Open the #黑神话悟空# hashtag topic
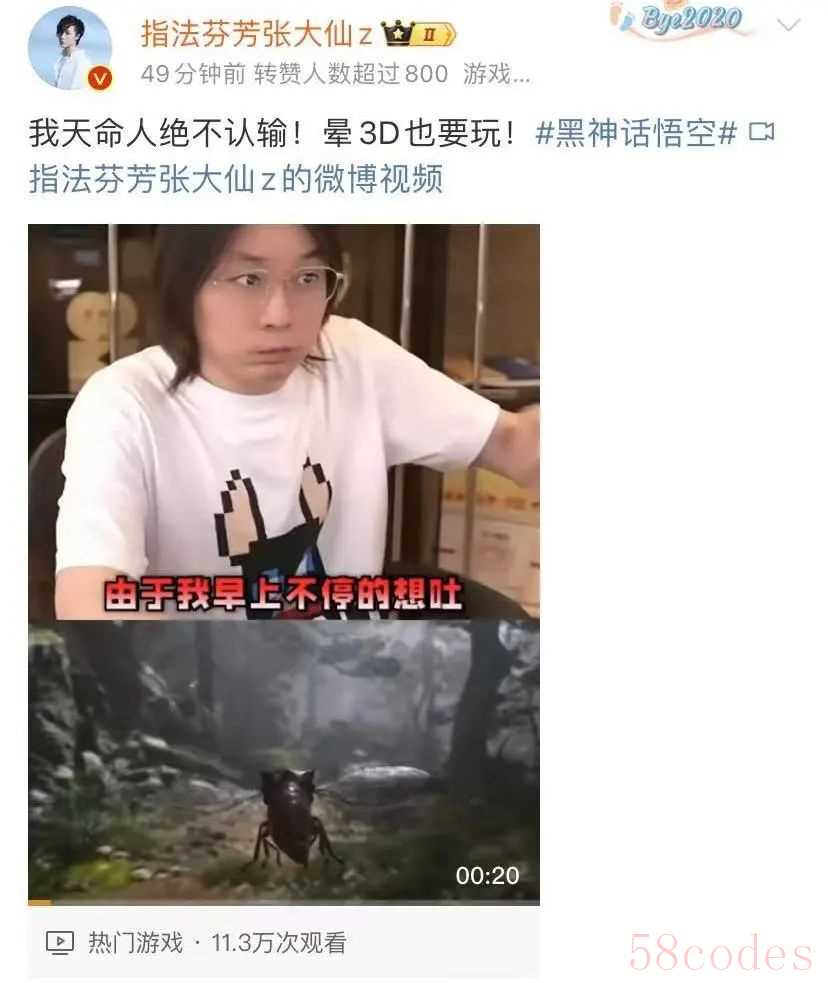Image resolution: width=828 pixels, height=983 pixels. click(636, 133)
